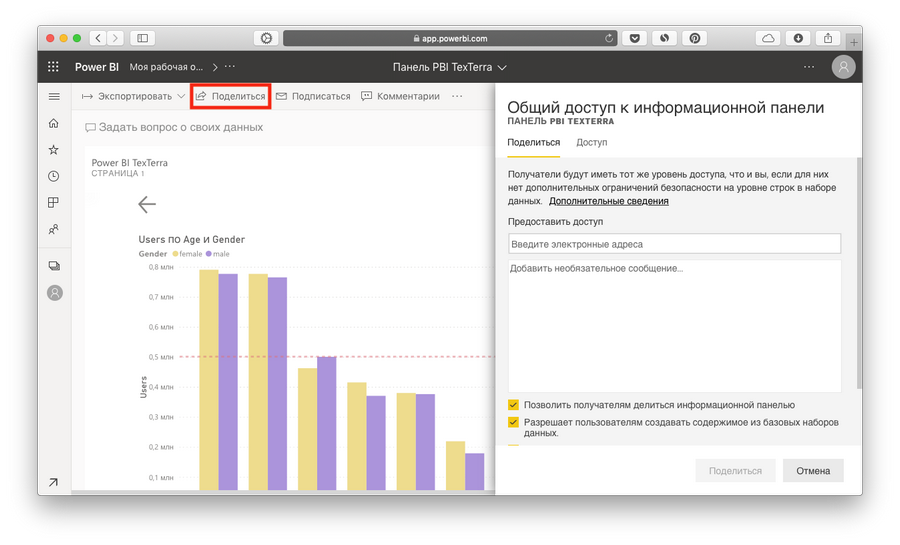
Task: Click the back arrow on the report tile
Action: pyautogui.click(x=147, y=204)
